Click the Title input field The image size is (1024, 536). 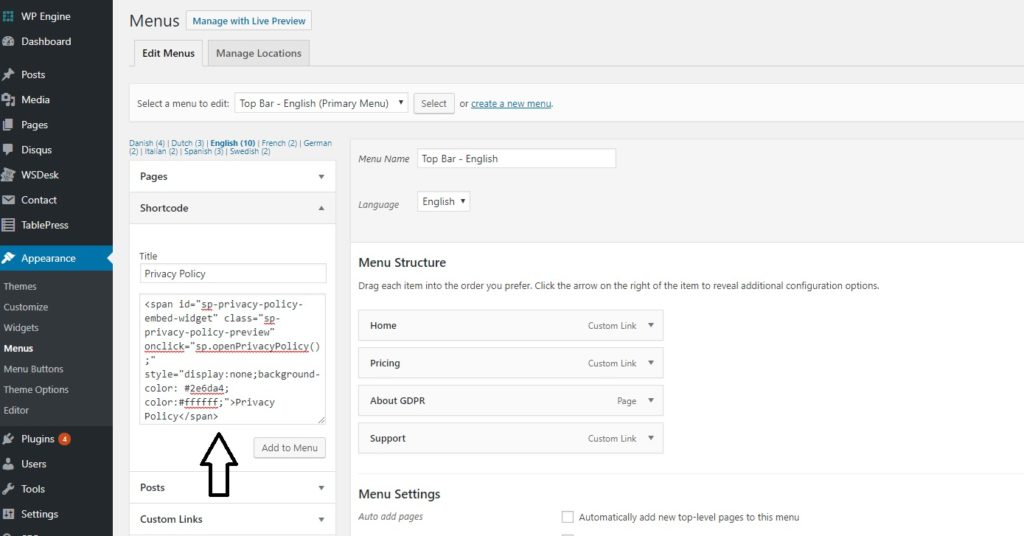click(232, 274)
